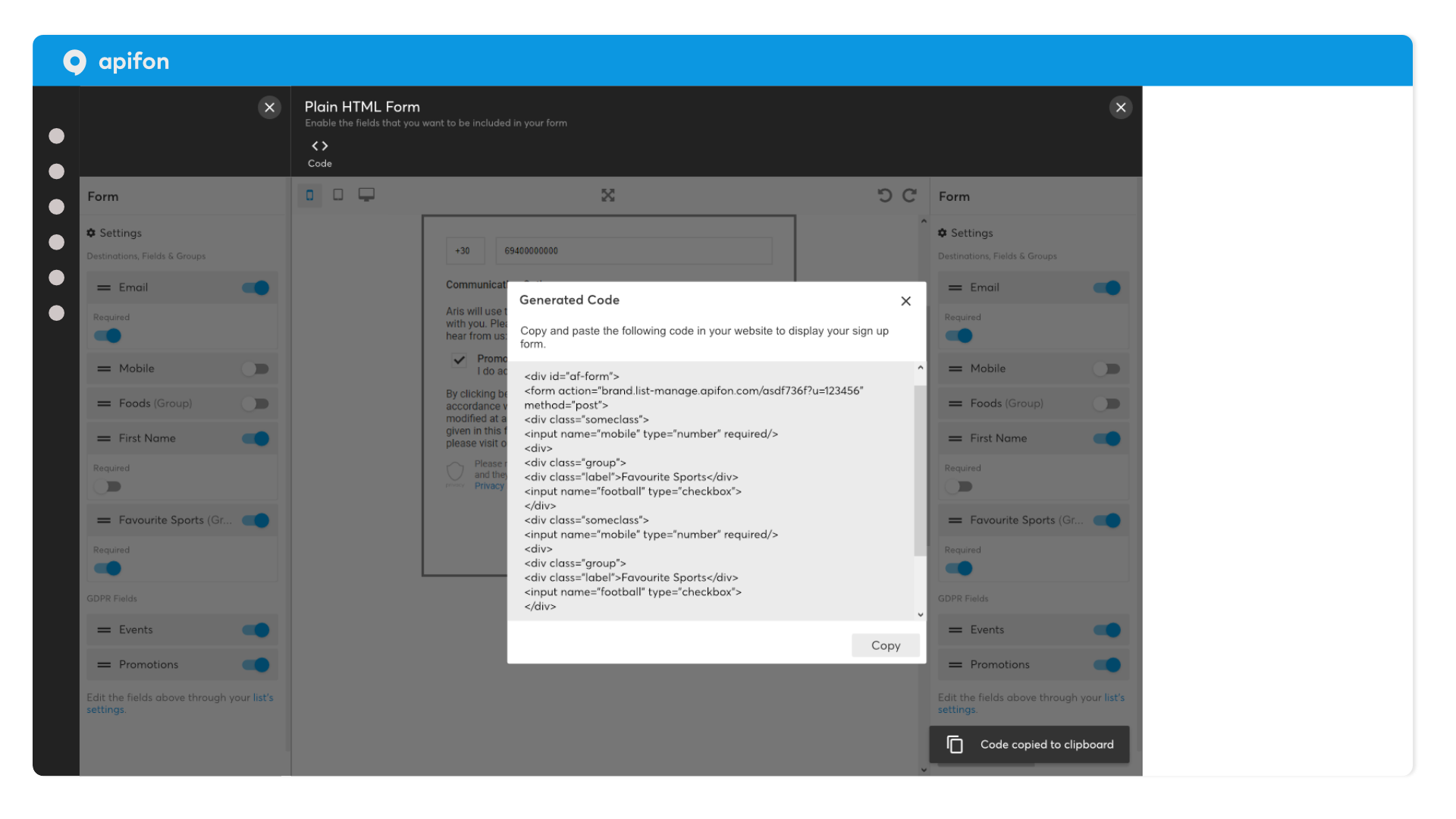1456x819 pixels.
Task: Click the GDPR Fields heading in left panel
Action: 111,598
